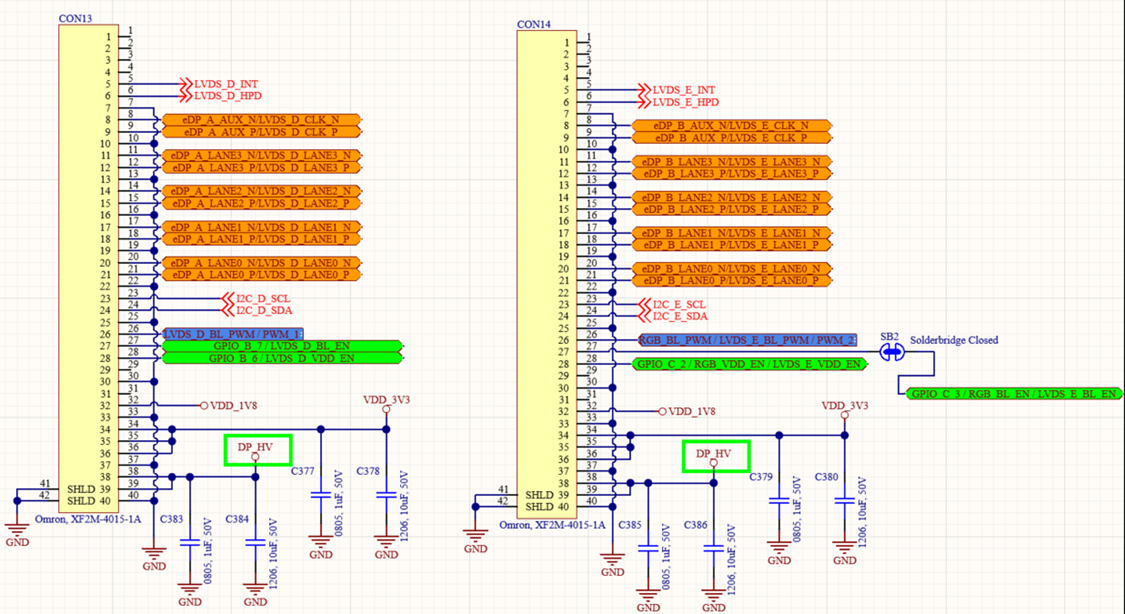Select DP_HV power port above C384
The height and width of the screenshot is (614, 1125).
coord(255,451)
